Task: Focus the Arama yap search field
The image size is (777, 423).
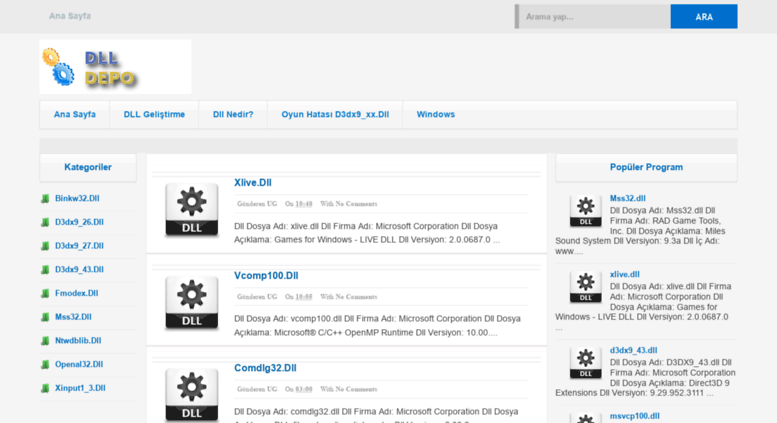Action: (x=593, y=16)
